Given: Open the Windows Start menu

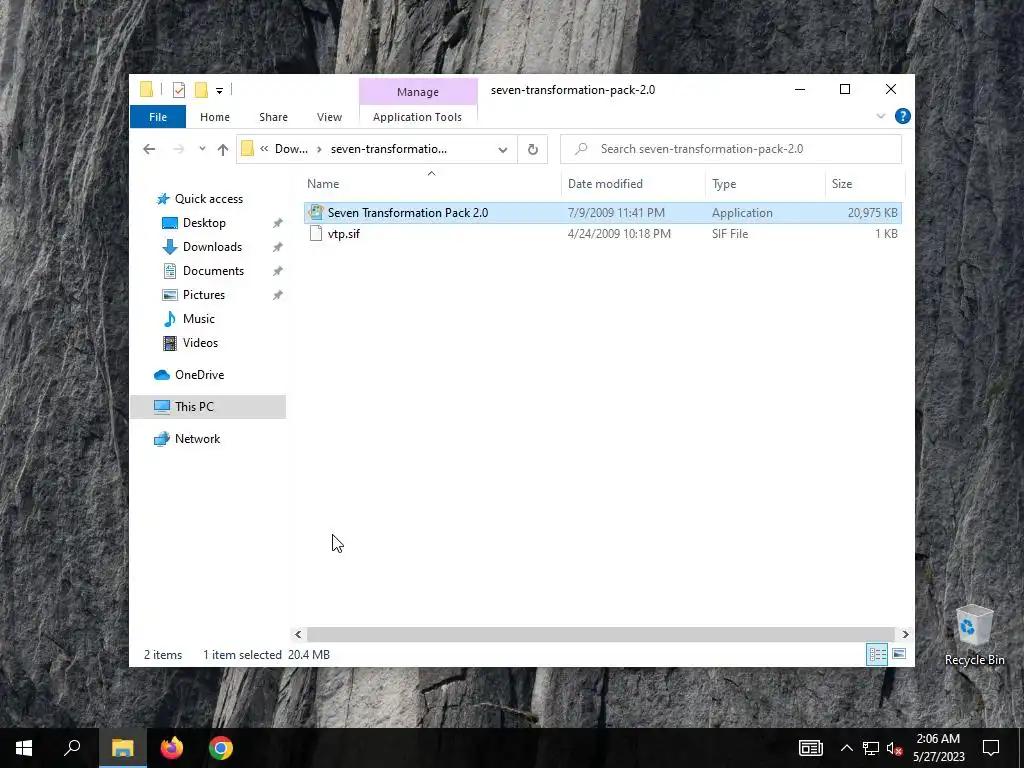Looking at the screenshot, I should click(24, 748).
